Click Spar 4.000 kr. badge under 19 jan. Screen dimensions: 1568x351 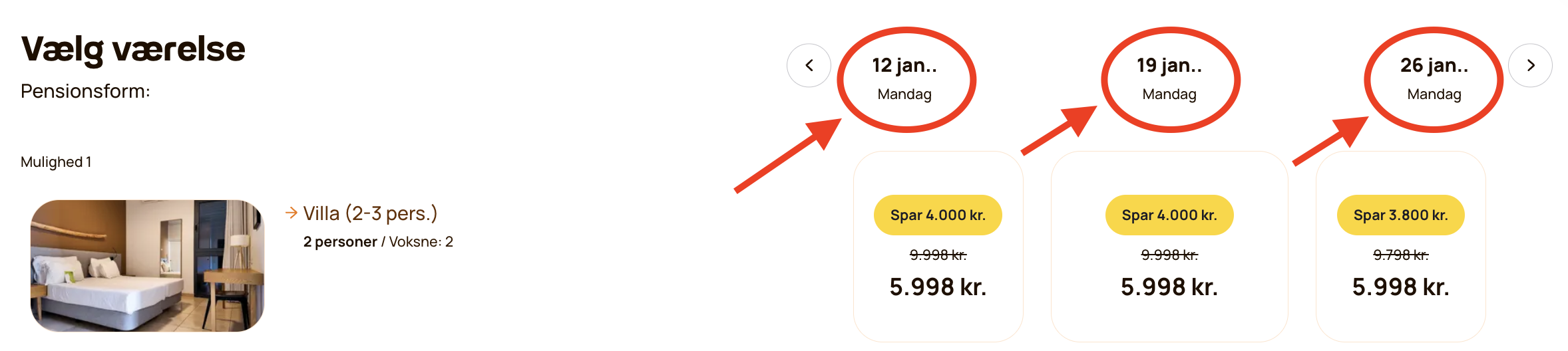[x=1169, y=215]
